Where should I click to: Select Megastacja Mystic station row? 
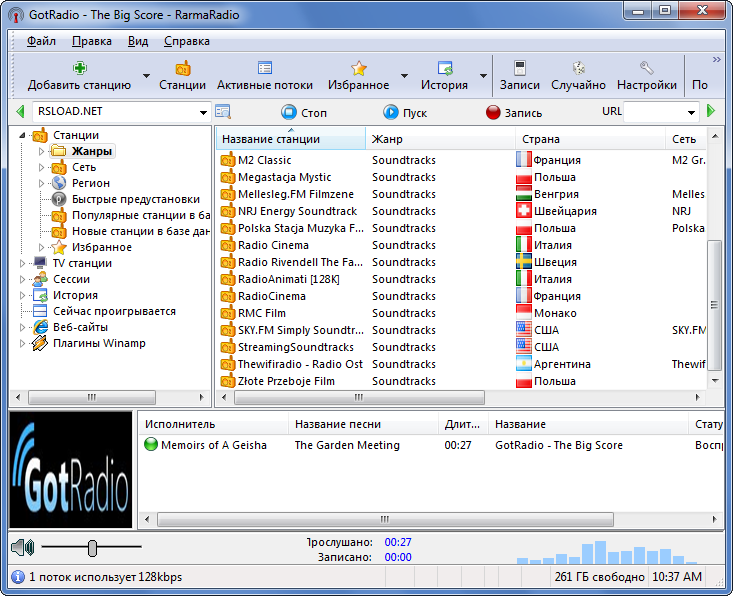tap(461, 177)
